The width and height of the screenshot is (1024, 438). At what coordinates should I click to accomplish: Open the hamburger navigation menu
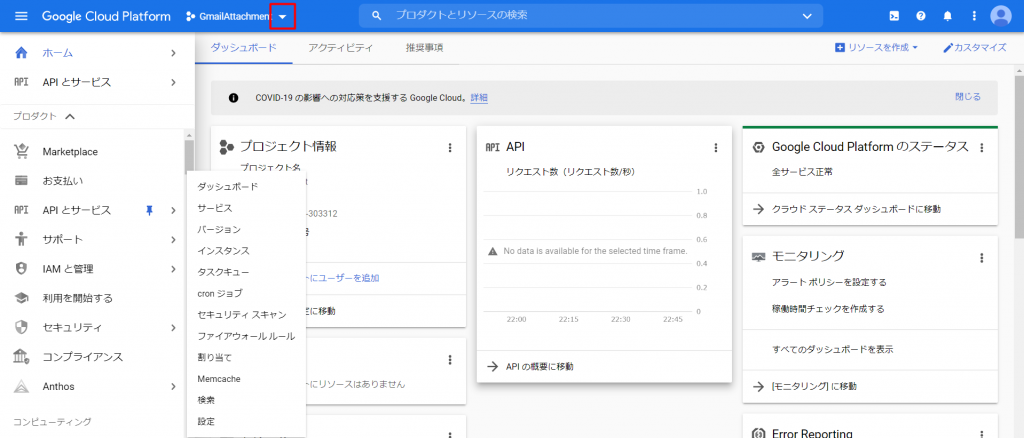22,16
